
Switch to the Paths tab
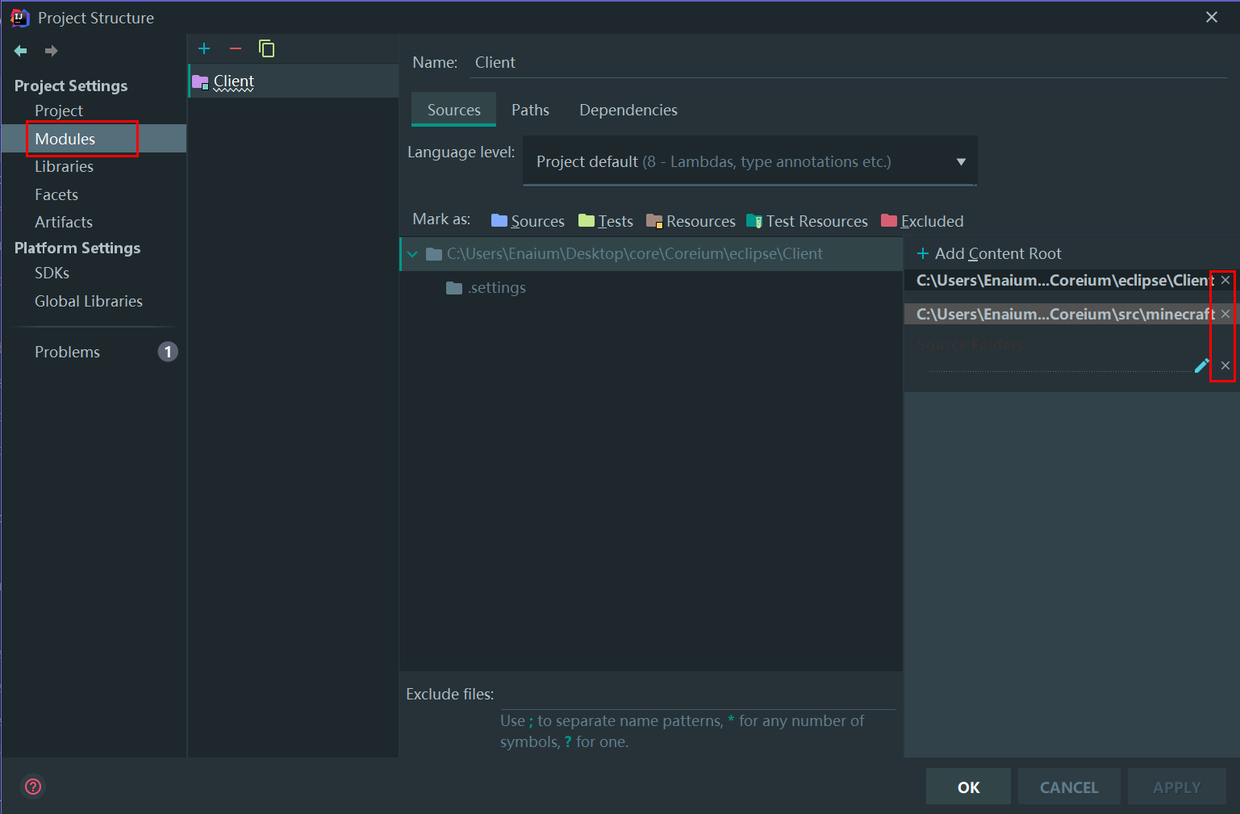pyautogui.click(x=530, y=110)
